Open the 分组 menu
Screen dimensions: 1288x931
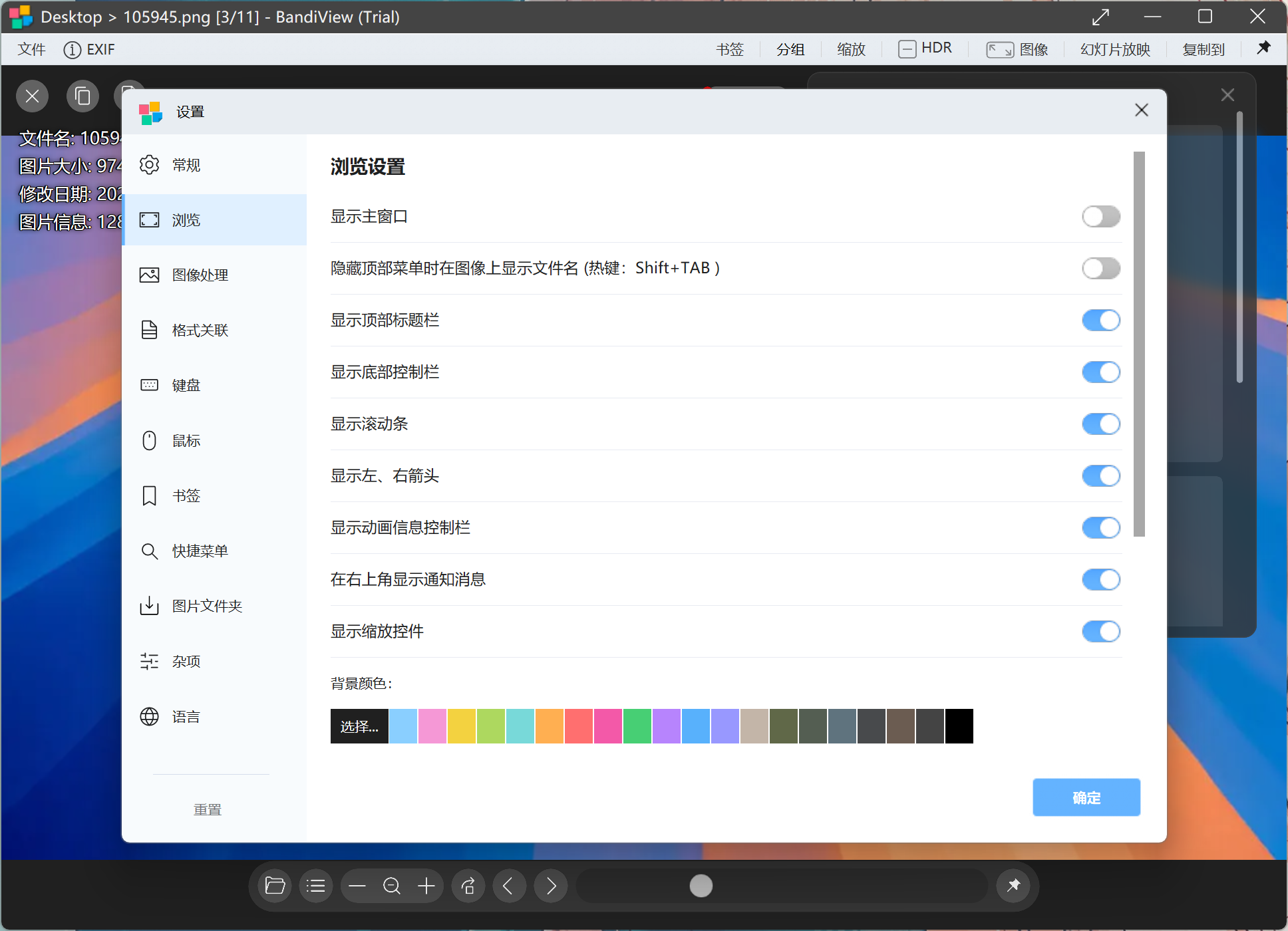pos(790,49)
